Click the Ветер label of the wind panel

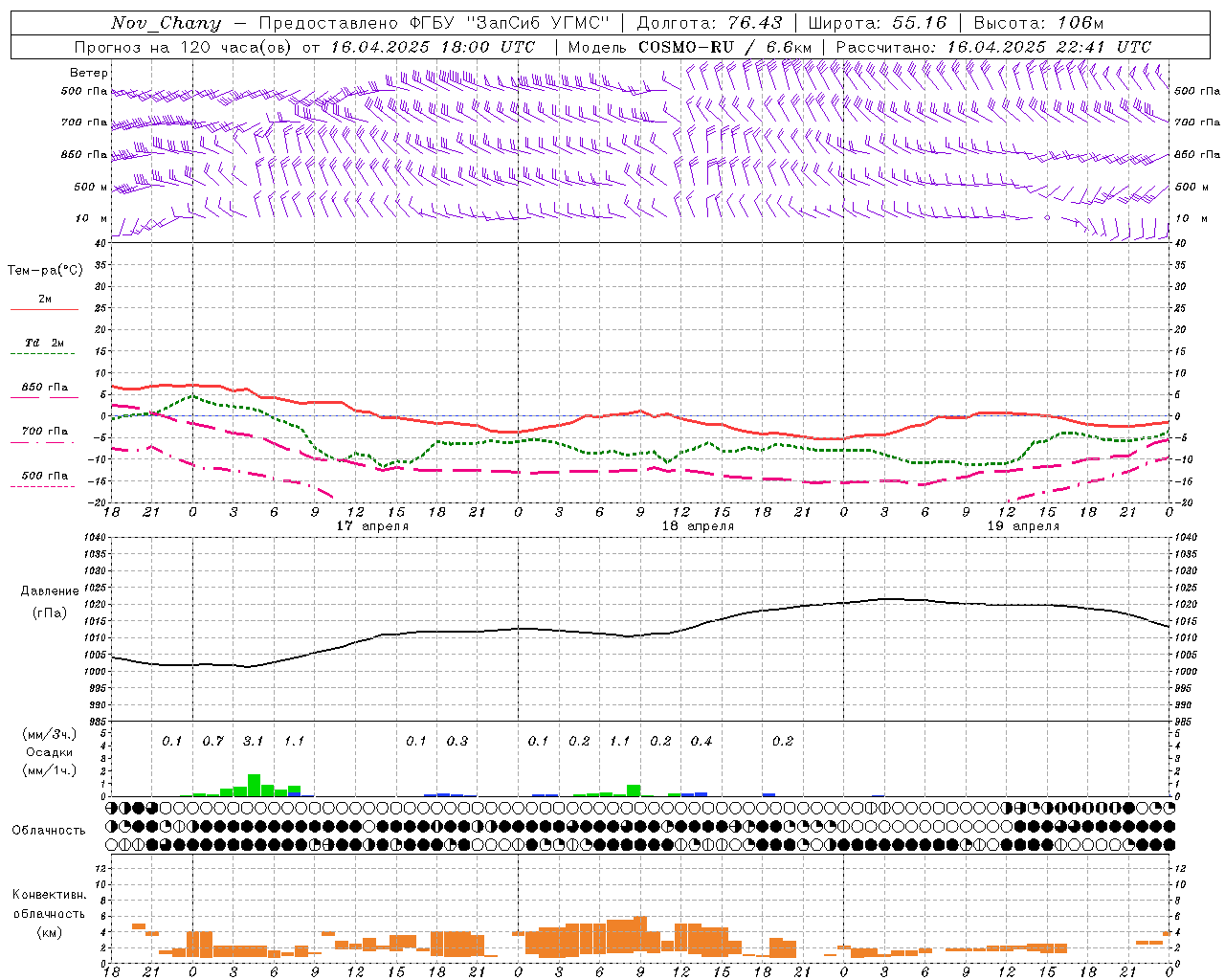[89, 73]
